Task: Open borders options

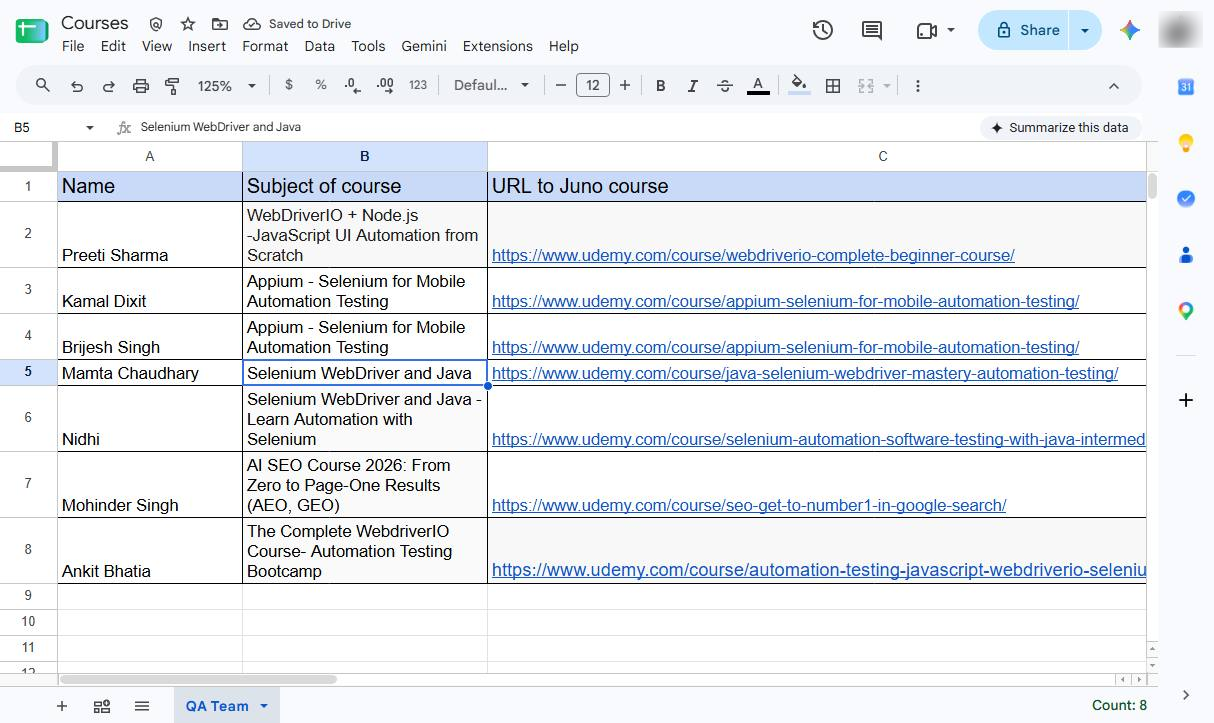Action: 832,86
